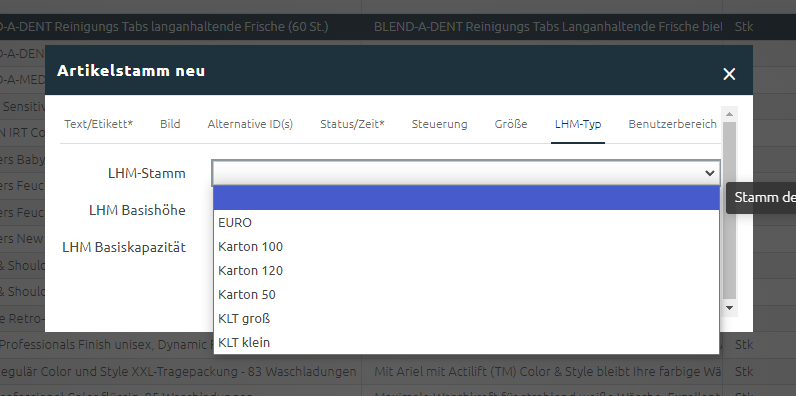This screenshot has height=396, width=796.
Task: Select Karton 50 option
Action: 466,294
